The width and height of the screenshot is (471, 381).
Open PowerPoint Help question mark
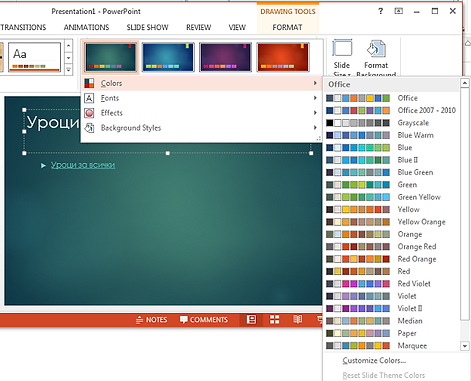tap(380, 11)
